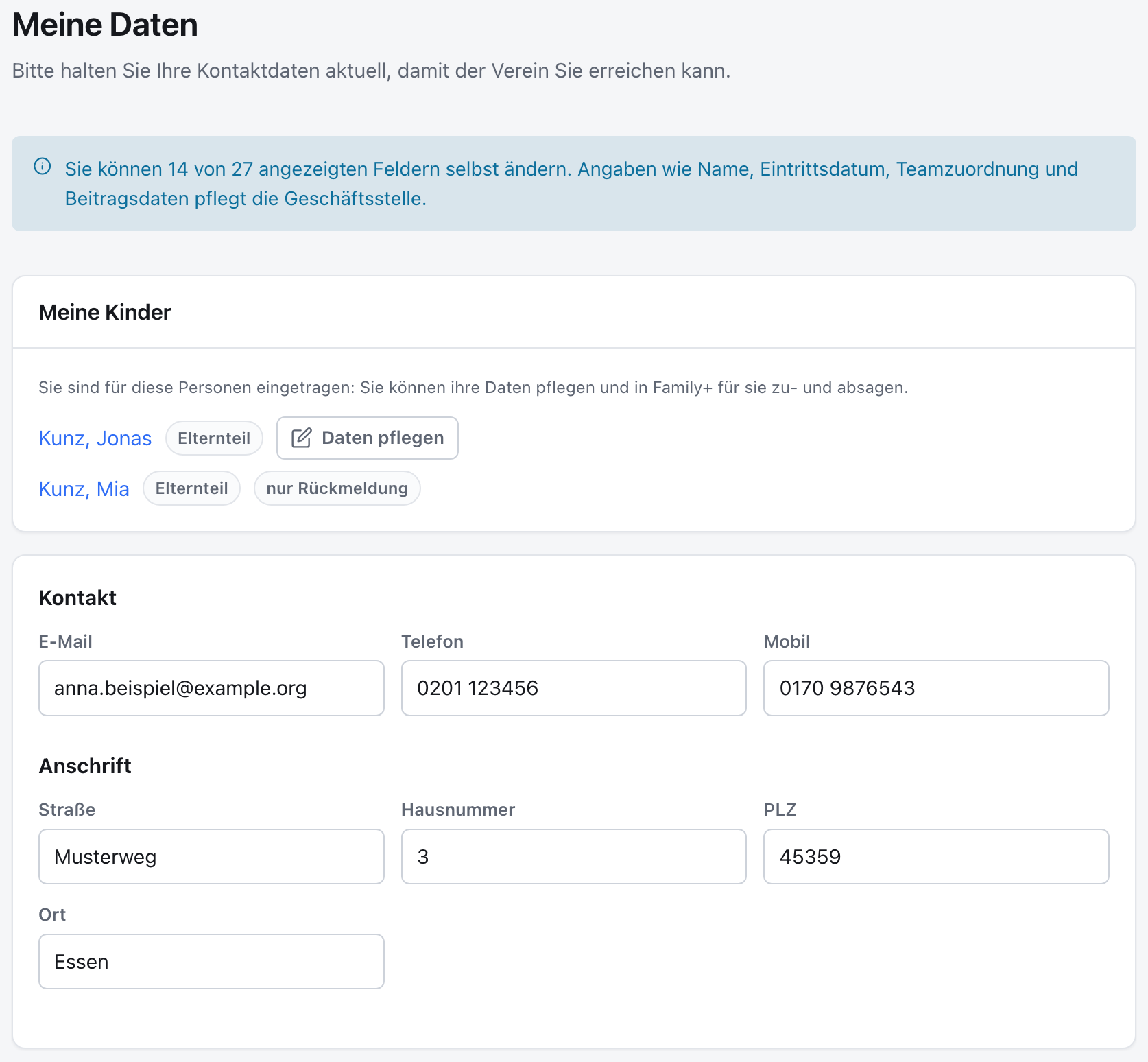
Task: Select the Mobil number field
Action: coord(936,688)
